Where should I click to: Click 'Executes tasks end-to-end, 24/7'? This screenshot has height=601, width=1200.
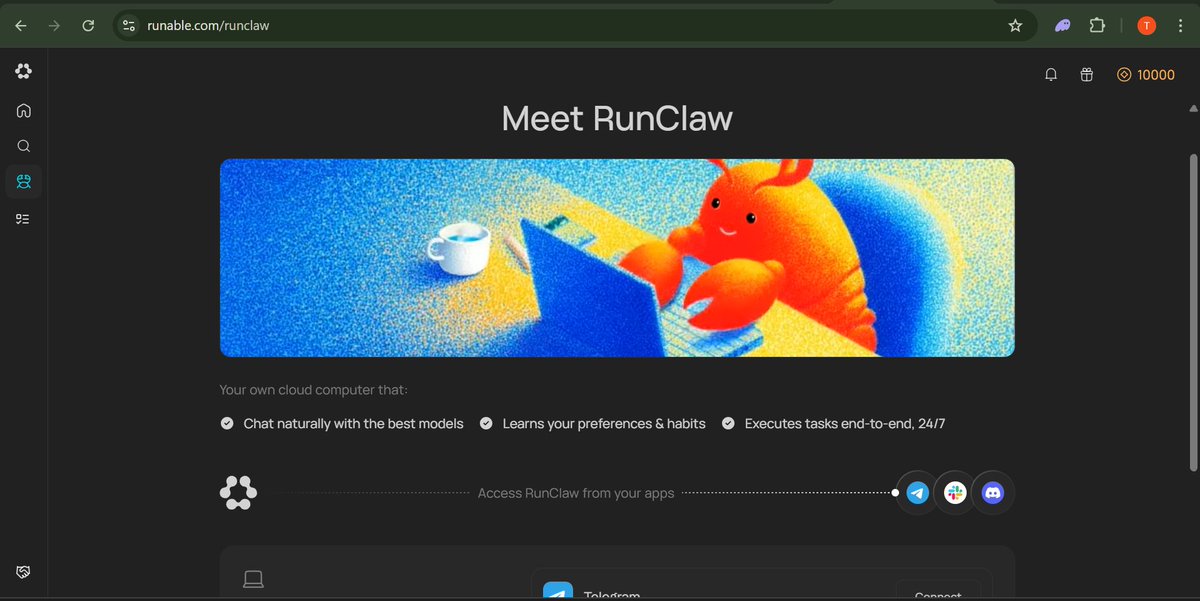[845, 424]
